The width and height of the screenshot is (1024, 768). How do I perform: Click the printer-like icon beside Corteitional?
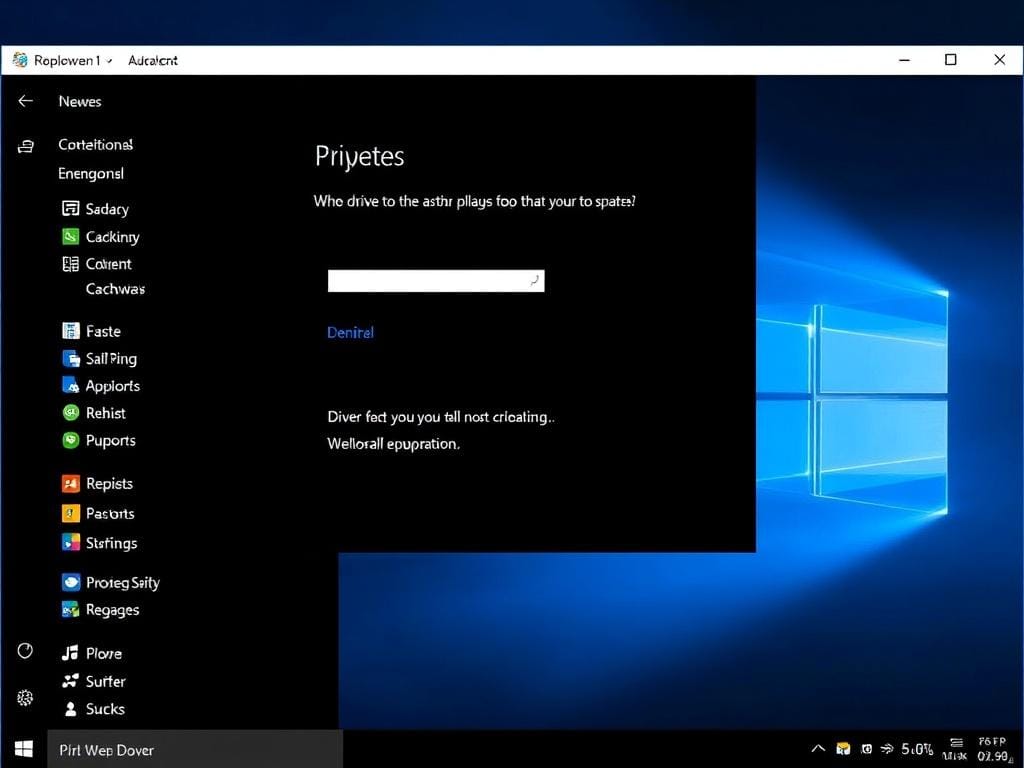(x=25, y=146)
